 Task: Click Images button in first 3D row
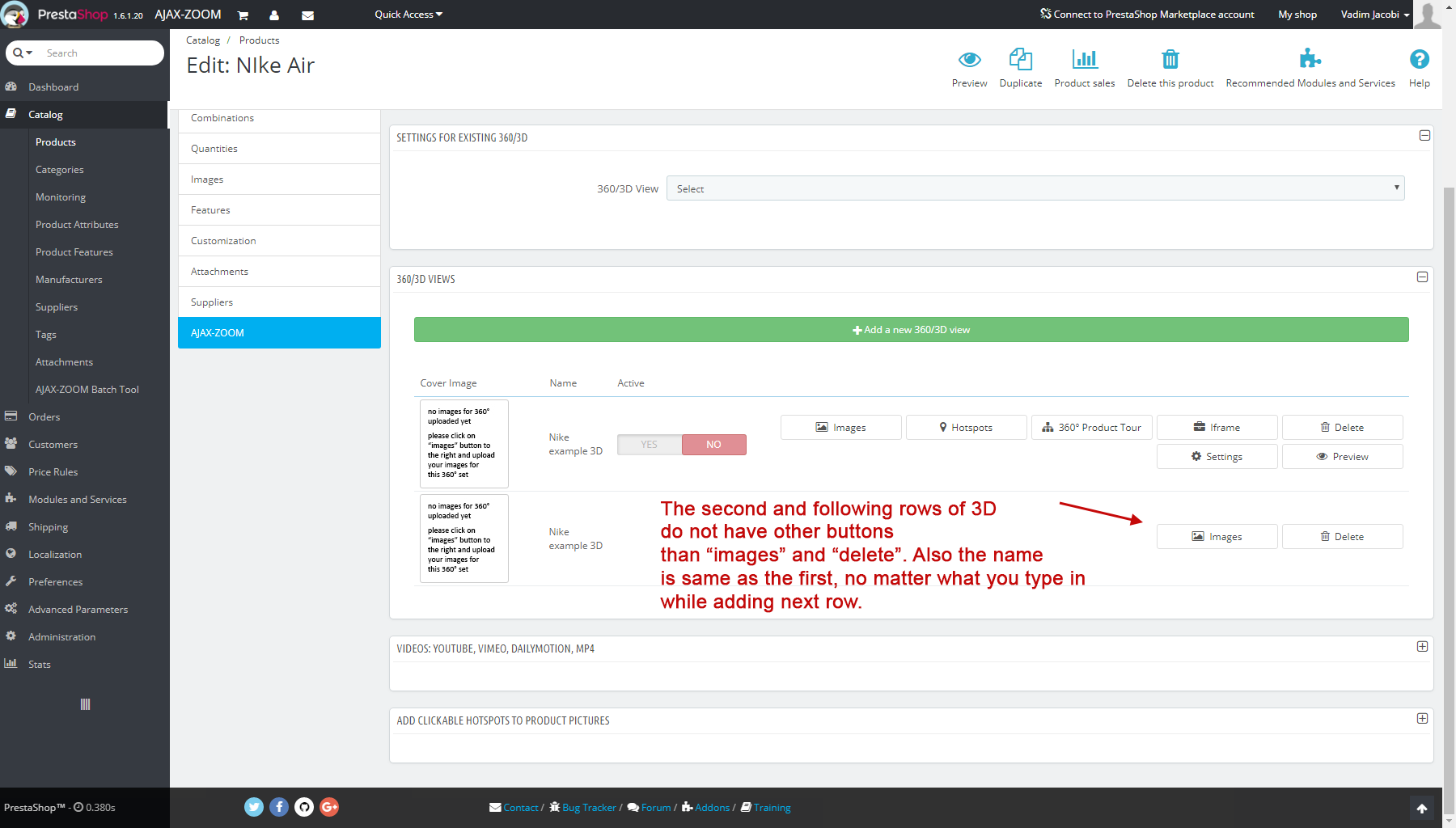click(841, 428)
